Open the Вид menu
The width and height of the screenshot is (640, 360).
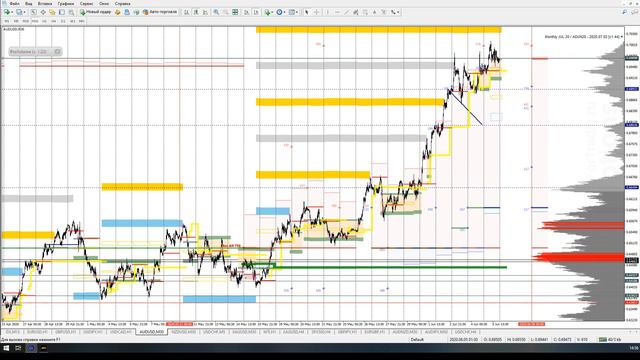[29, 3]
